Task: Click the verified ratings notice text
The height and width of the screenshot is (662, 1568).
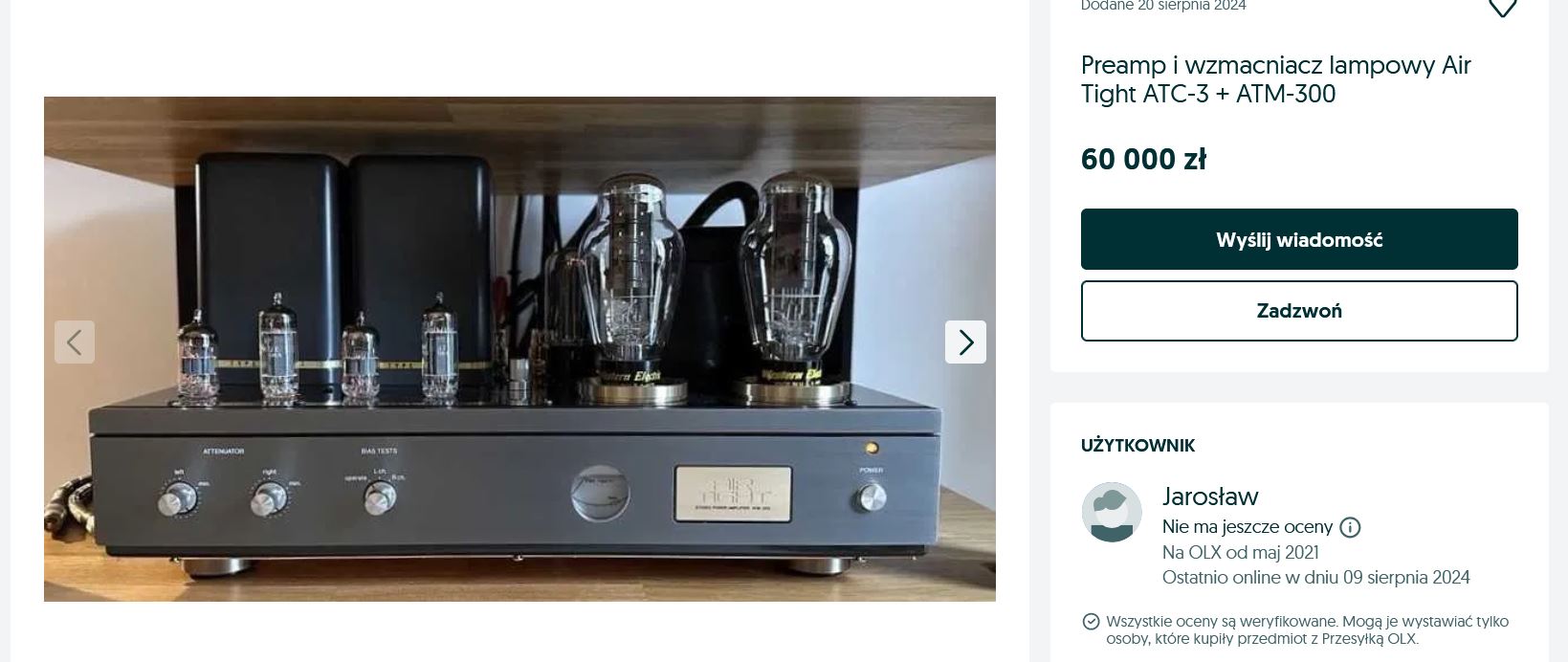Action: [1307, 630]
